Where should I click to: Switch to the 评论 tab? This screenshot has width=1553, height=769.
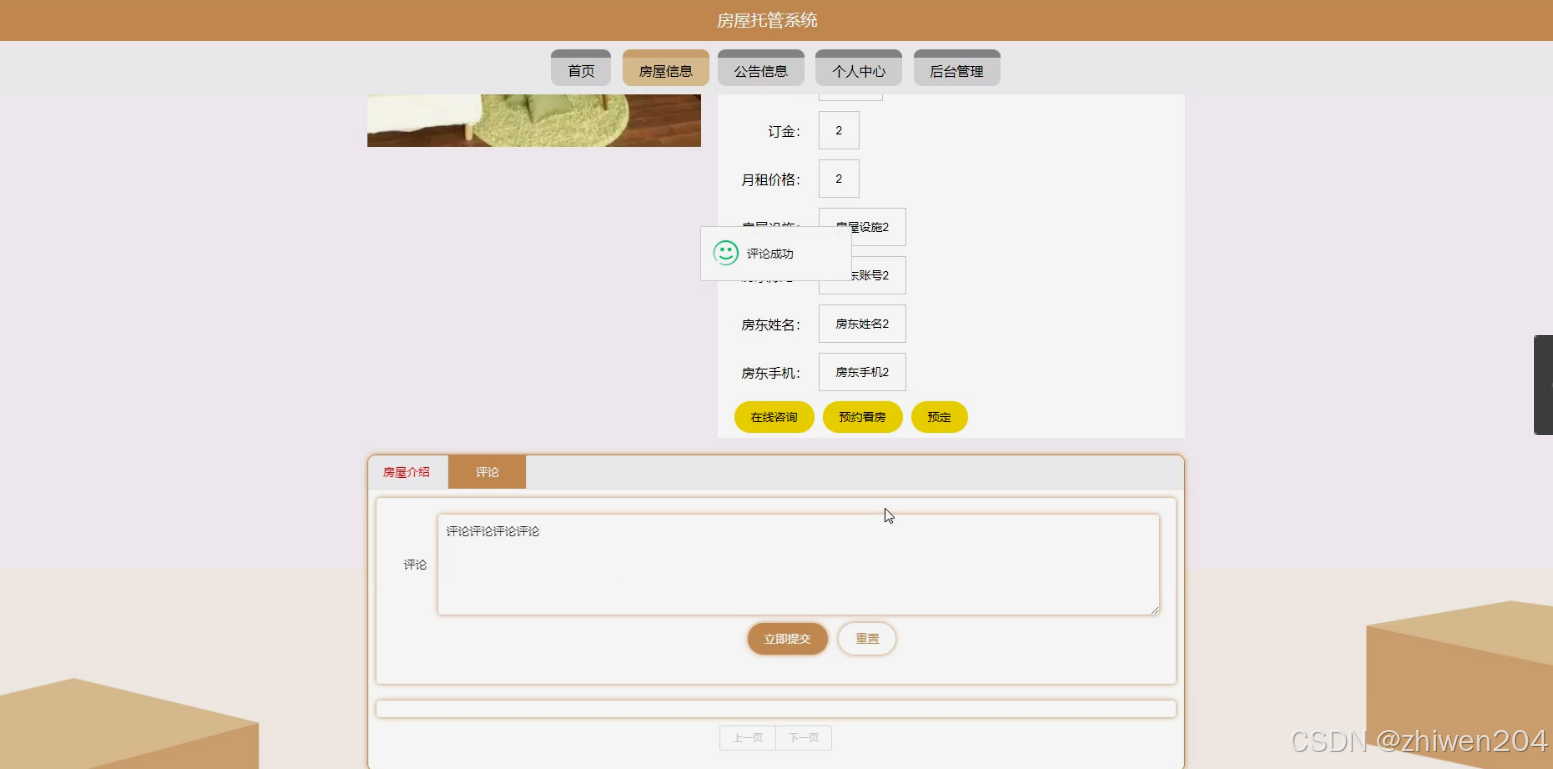(487, 471)
